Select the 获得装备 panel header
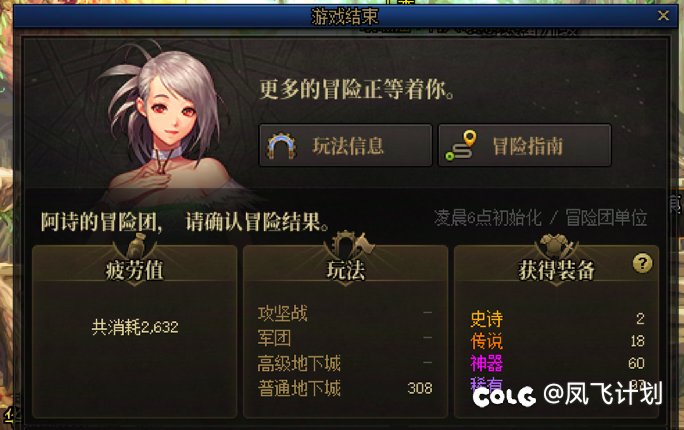684x430 pixels. click(556, 270)
